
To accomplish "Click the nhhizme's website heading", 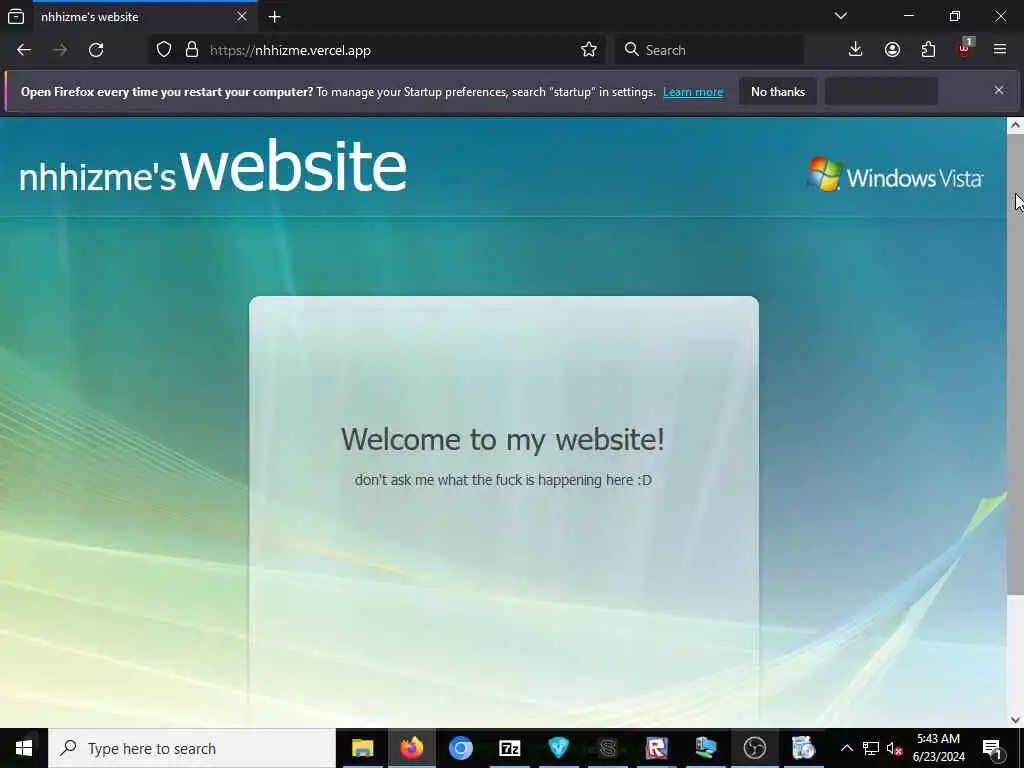I will [213, 168].
